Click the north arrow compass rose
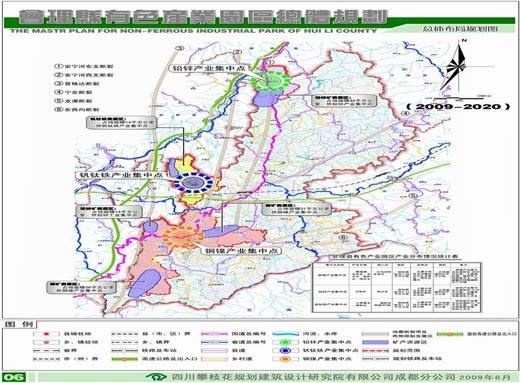This screenshot has height=383, width=520. click(457, 67)
